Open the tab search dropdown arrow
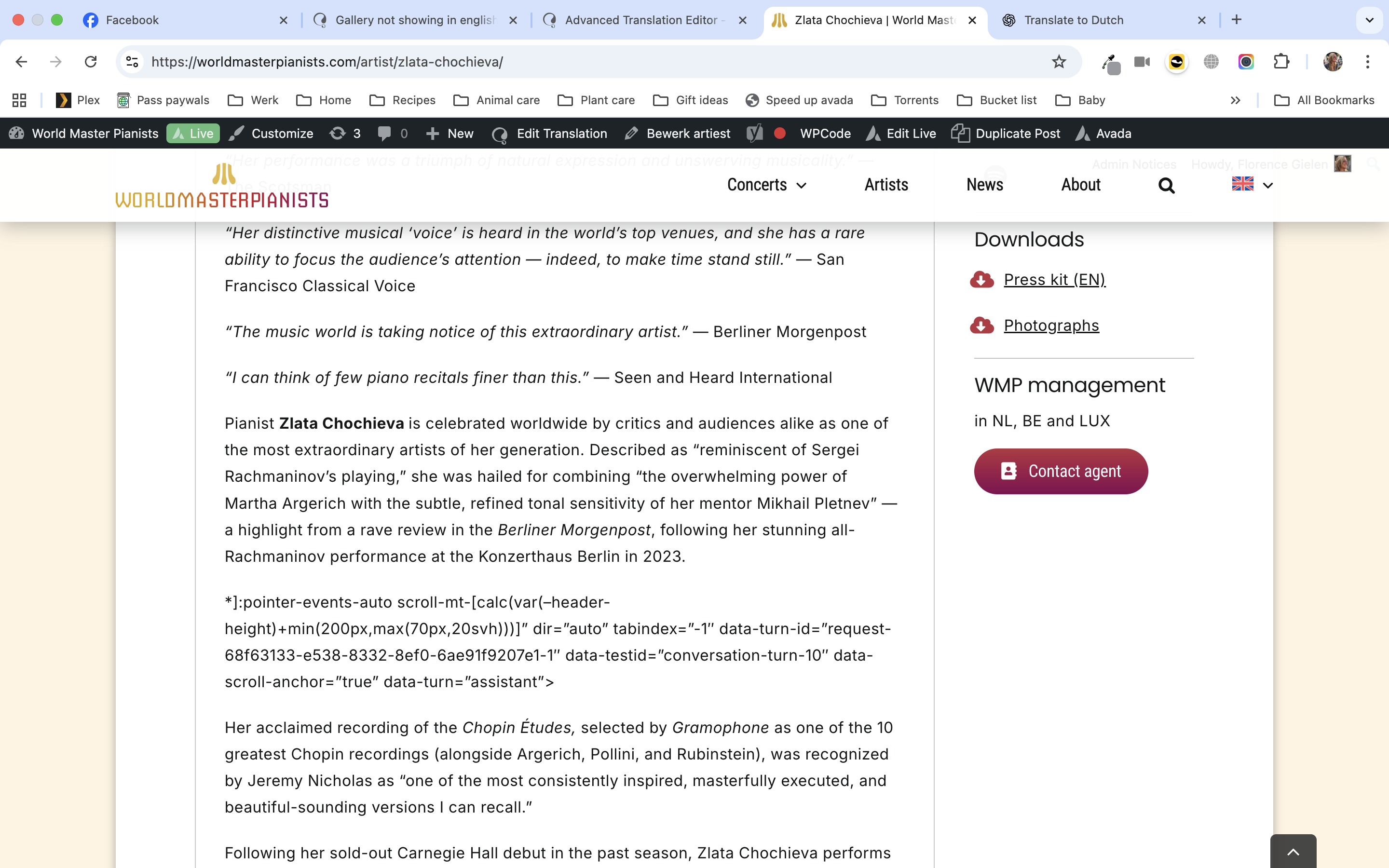This screenshot has width=1389, height=868. tap(1369, 20)
